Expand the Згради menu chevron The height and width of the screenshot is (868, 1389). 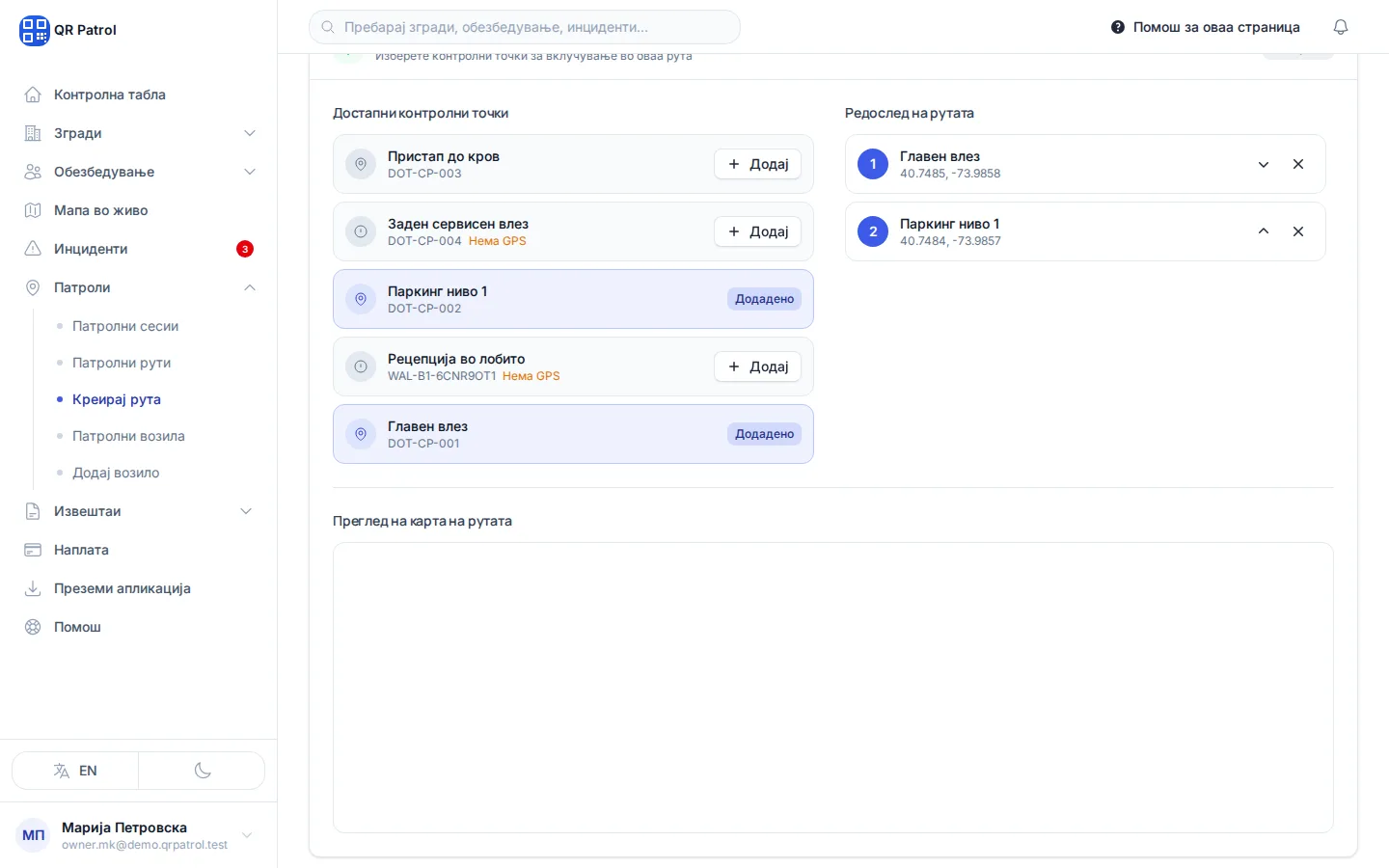tap(250, 133)
